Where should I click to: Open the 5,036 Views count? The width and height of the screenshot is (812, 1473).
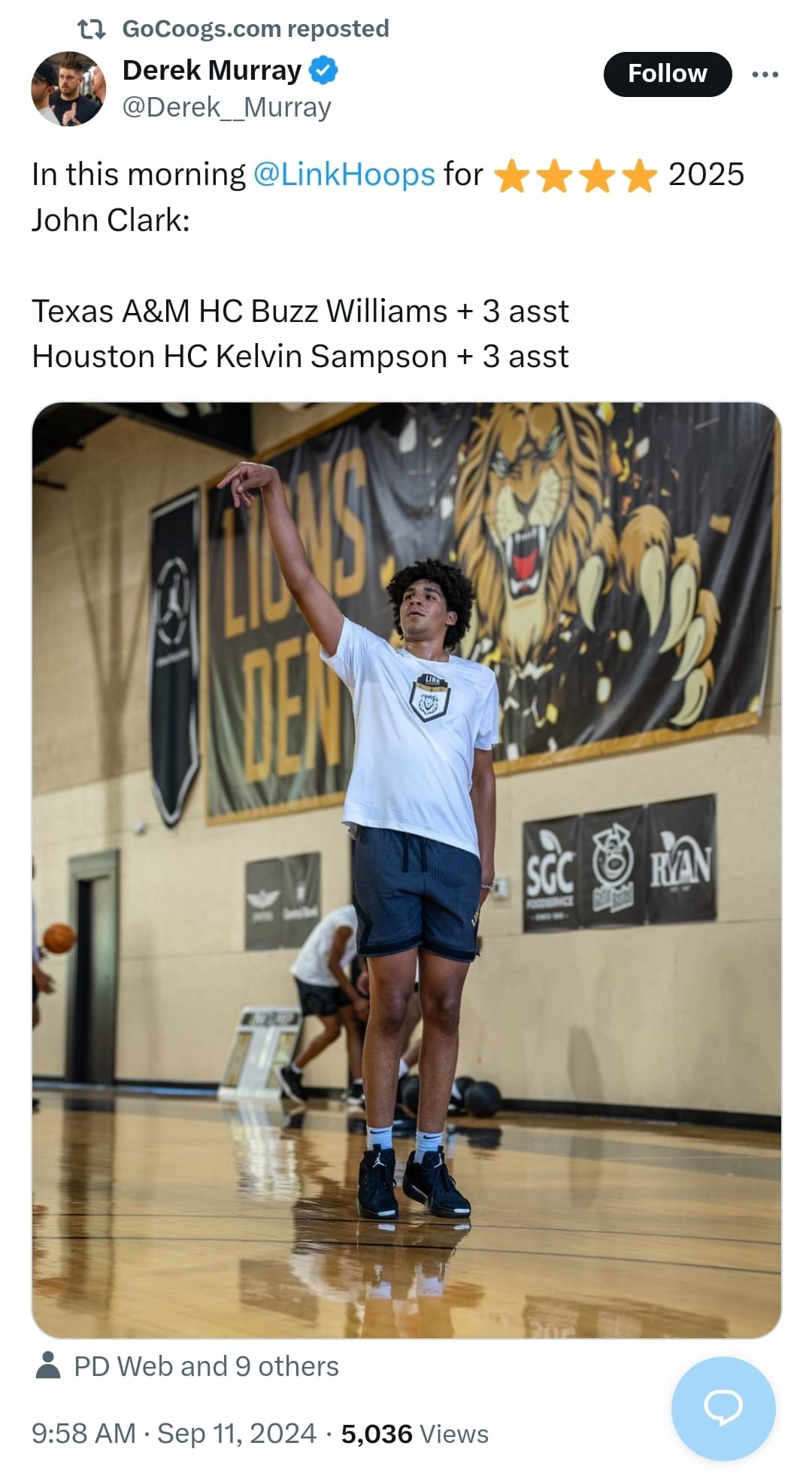click(415, 1433)
